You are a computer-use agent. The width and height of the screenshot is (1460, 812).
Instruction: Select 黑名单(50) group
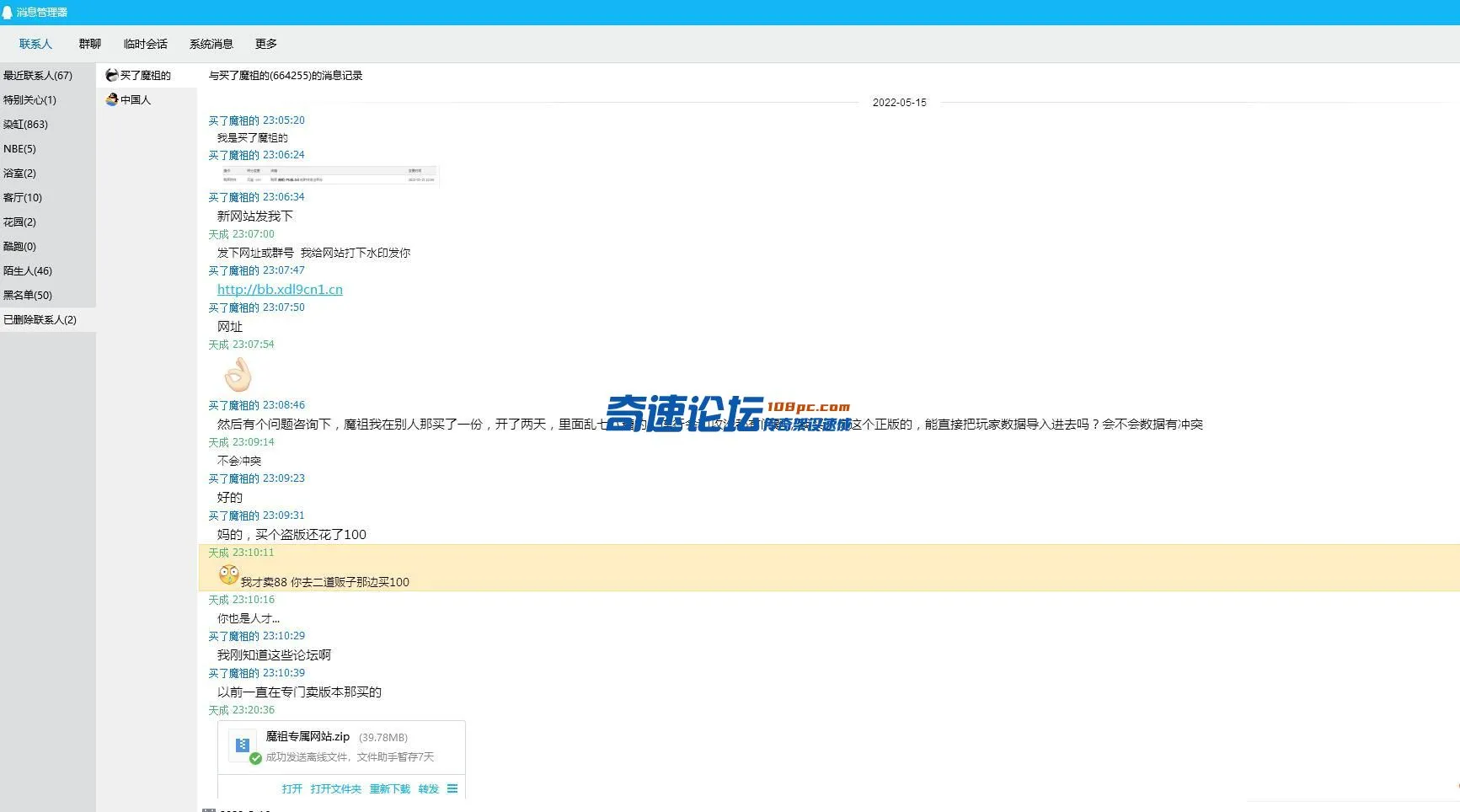(x=47, y=295)
